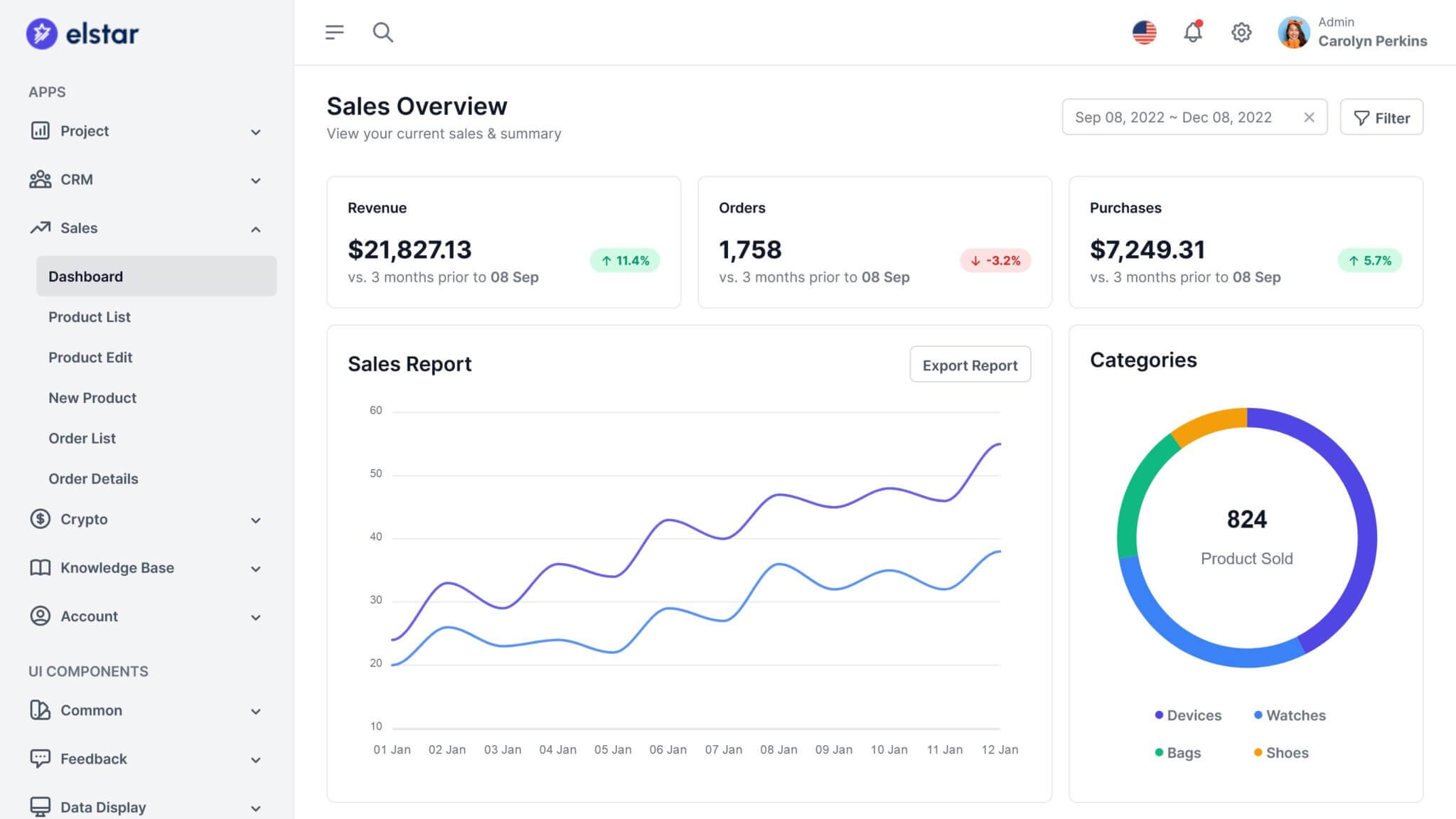Viewport: 1456px width, 819px height.
Task: Click the elstar logo
Action: (x=82, y=33)
